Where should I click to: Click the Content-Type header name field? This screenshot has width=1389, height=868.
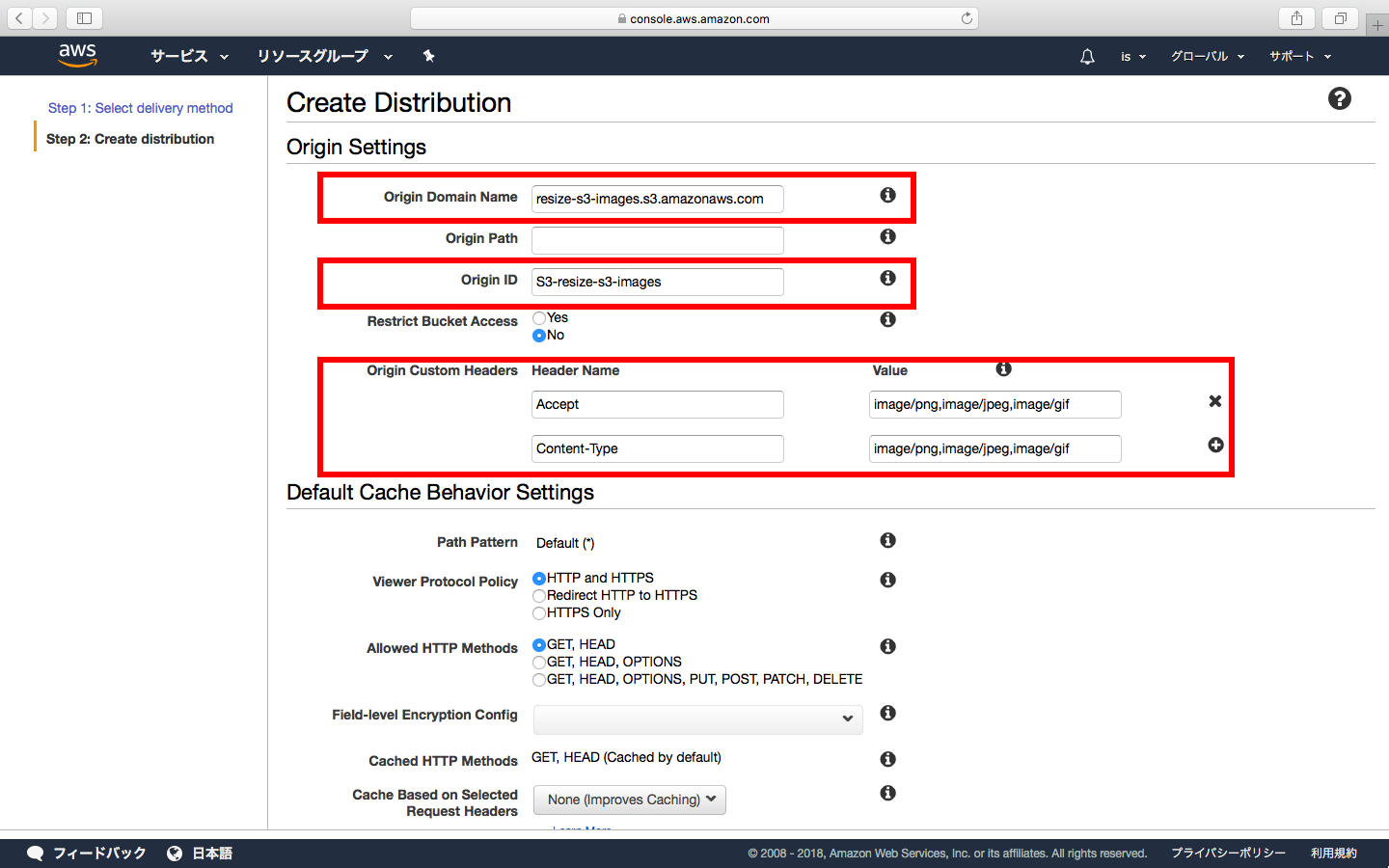pyautogui.click(x=658, y=448)
